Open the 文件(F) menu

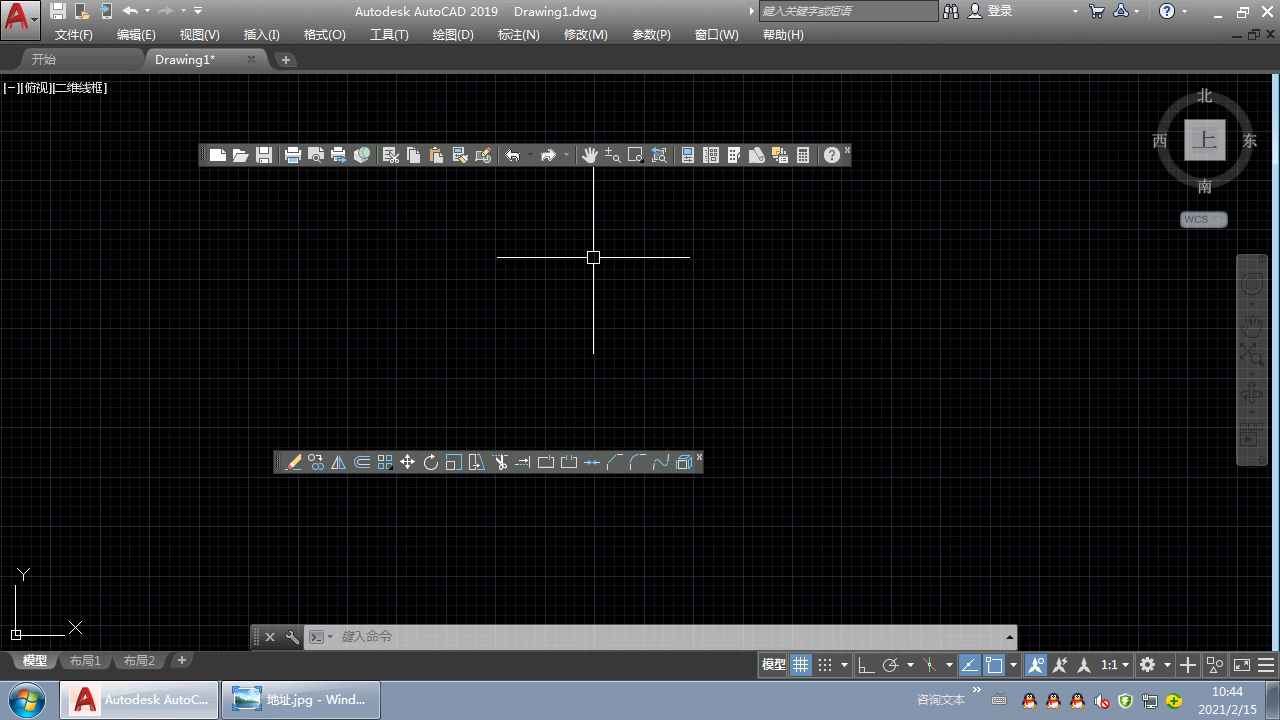click(x=74, y=34)
